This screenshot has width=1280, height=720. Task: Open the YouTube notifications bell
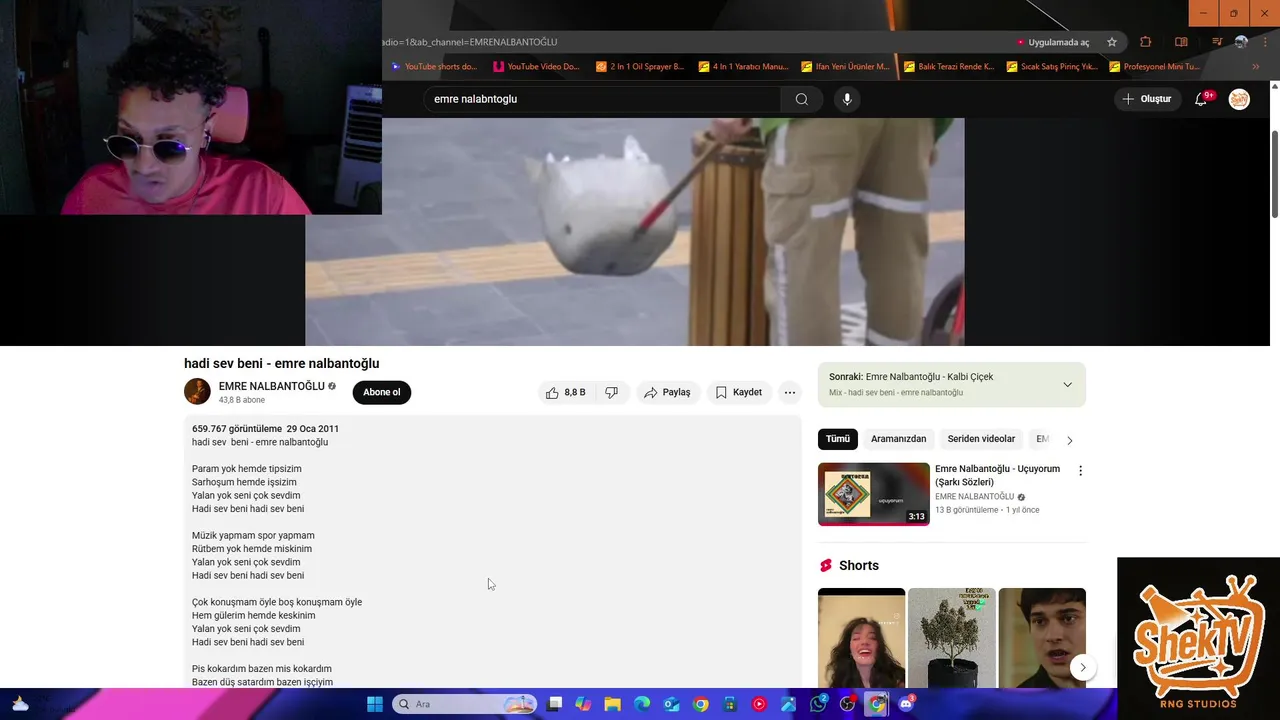[x=1202, y=99]
